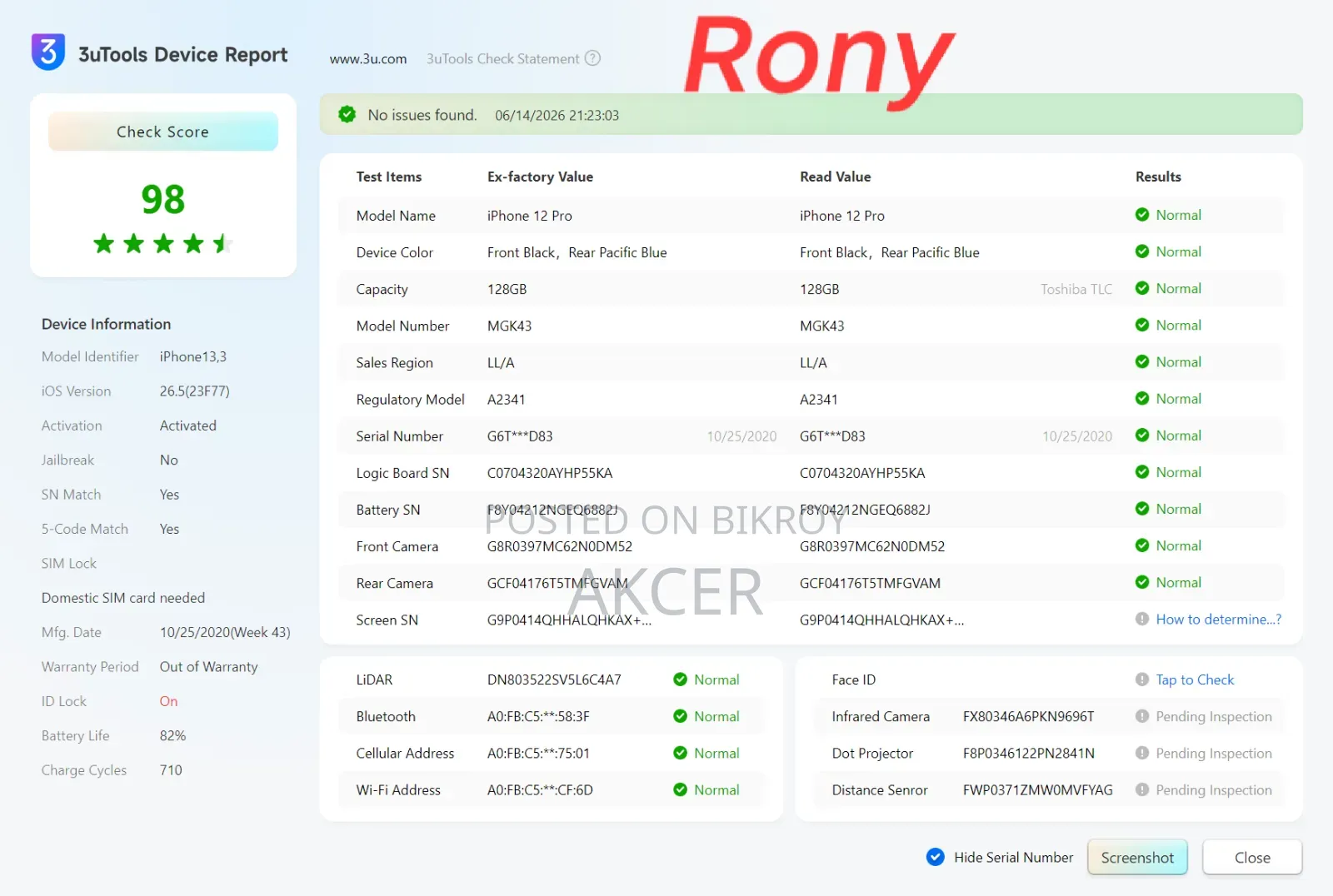Click Domestic SIM card needed text
1333x896 pixels.
click(x=123, y=598)
